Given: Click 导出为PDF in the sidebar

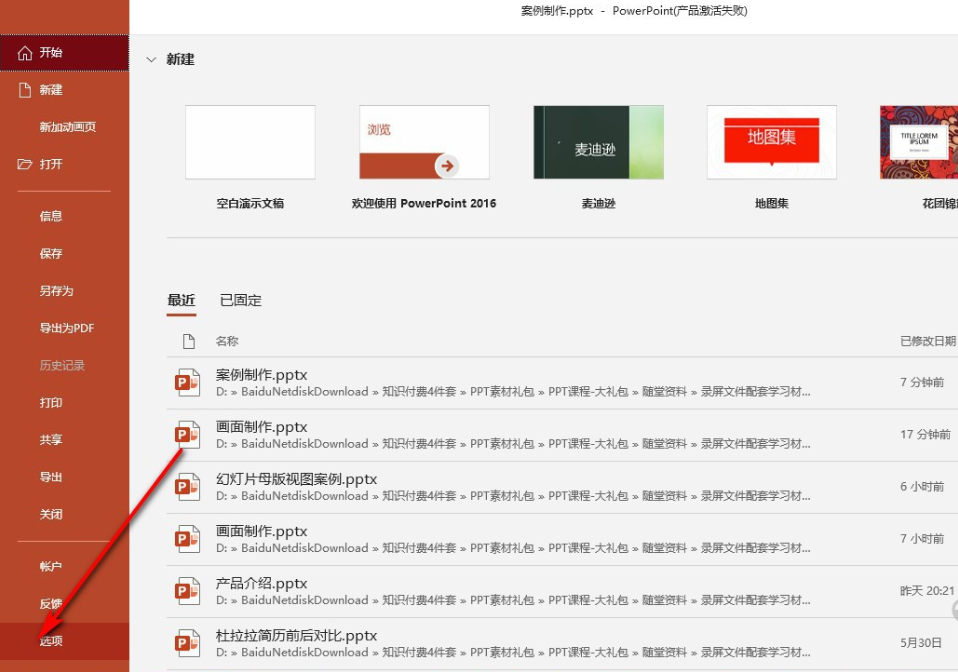Looking at the screenshot, I should point(64,328).
